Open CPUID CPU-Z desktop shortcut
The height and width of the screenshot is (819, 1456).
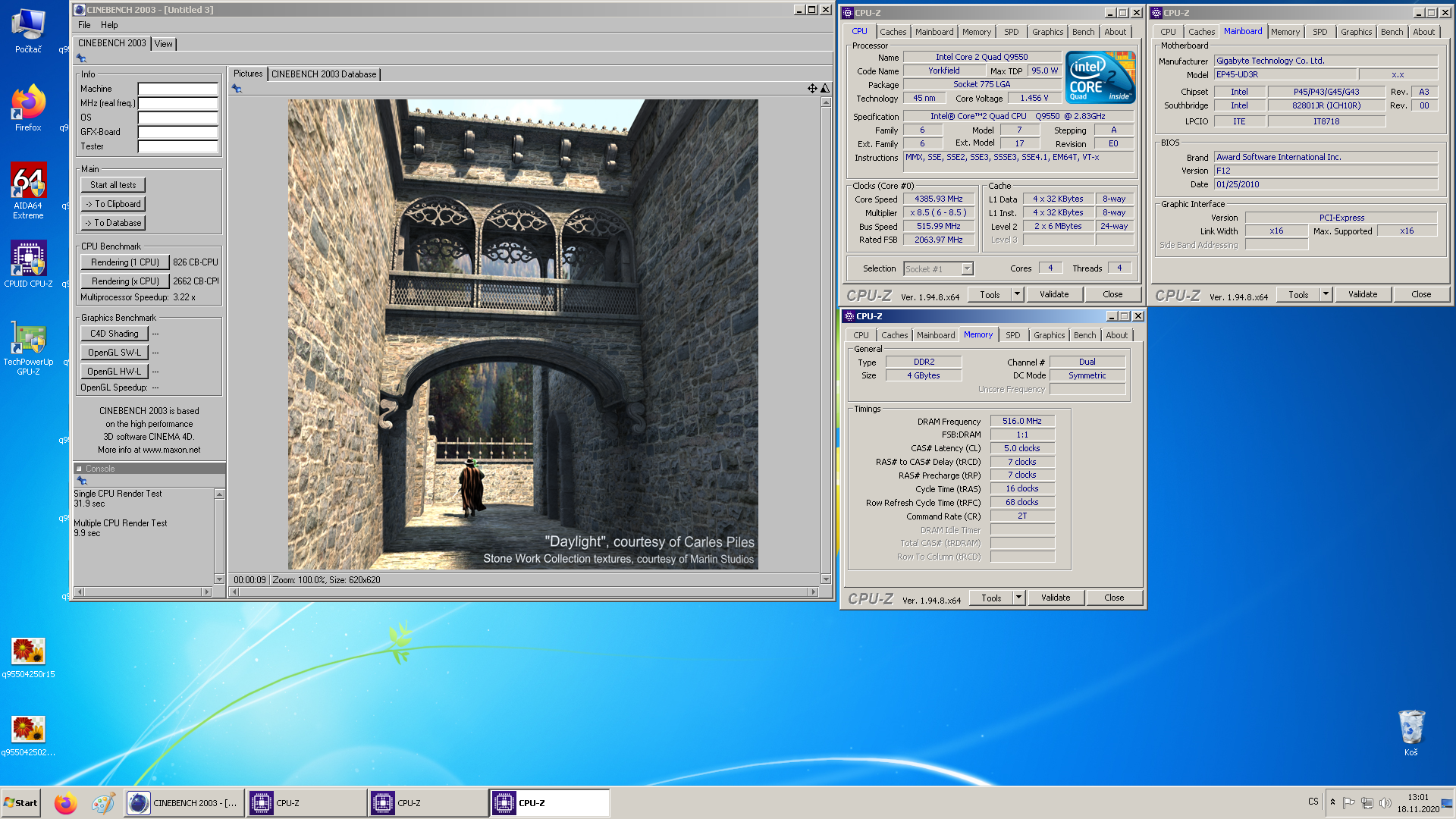pos(28,263)
